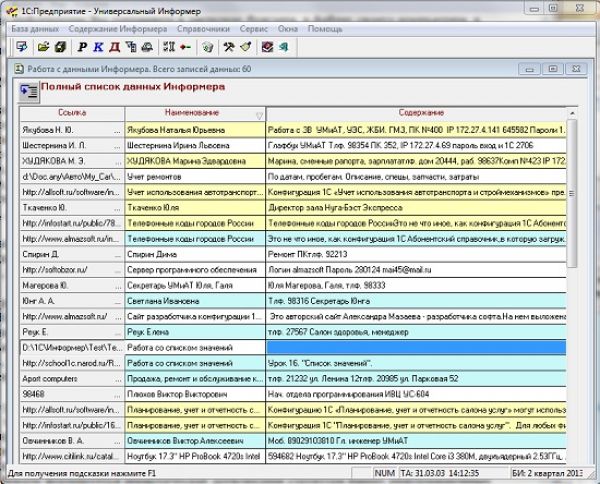Image resolution: width=600 pixels, height=484 pixels.
Task: Click the brush toolbar icon
Action: point(245,47)
